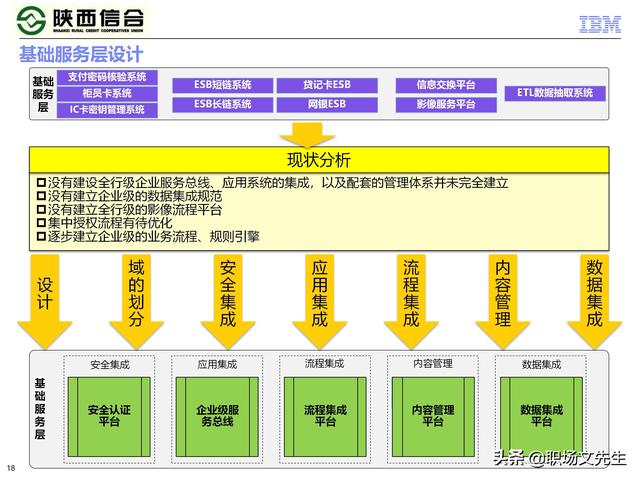Click the 域的划分 yellow arrow
The width and height of the screenshot is (640, 480).
pos(136,302)
